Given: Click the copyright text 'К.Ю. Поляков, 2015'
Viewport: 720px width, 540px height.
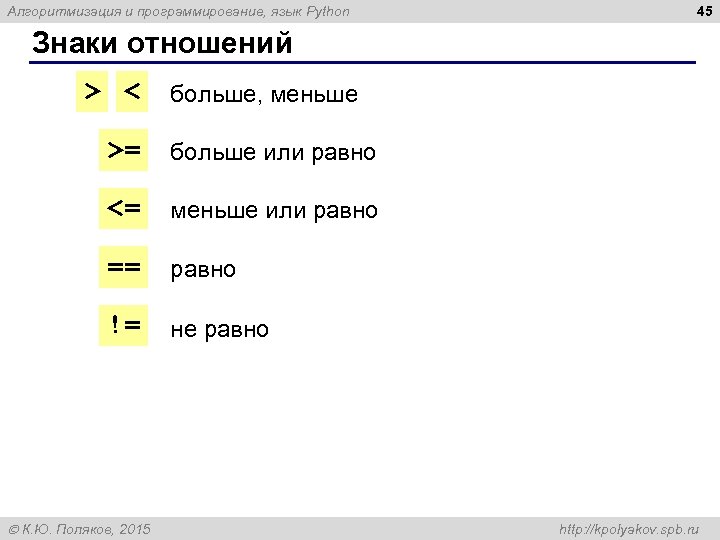Looking at the screenshot, I should coord(80,529).
